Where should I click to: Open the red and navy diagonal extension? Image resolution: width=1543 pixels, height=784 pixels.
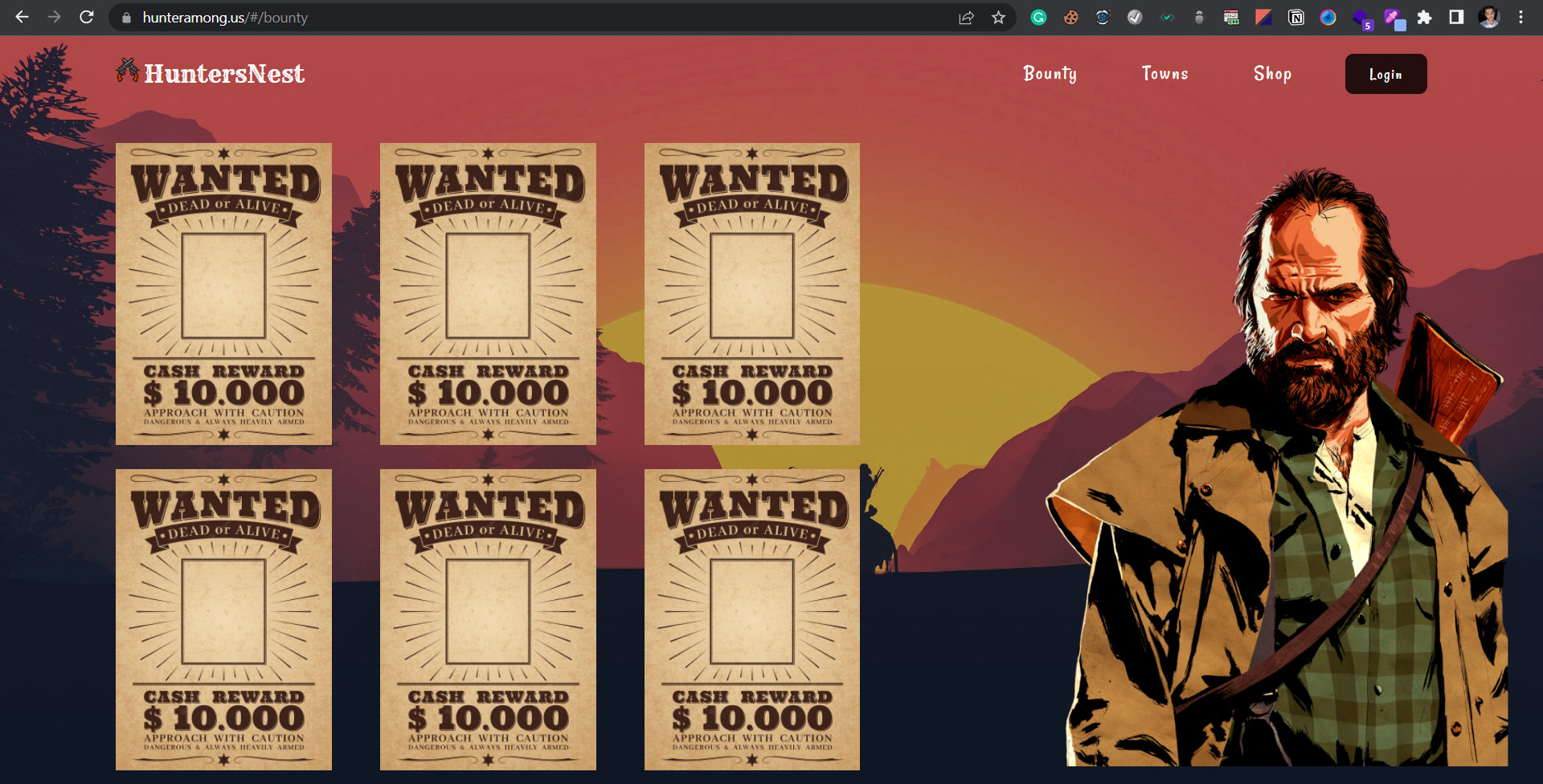pos(1263,18)
